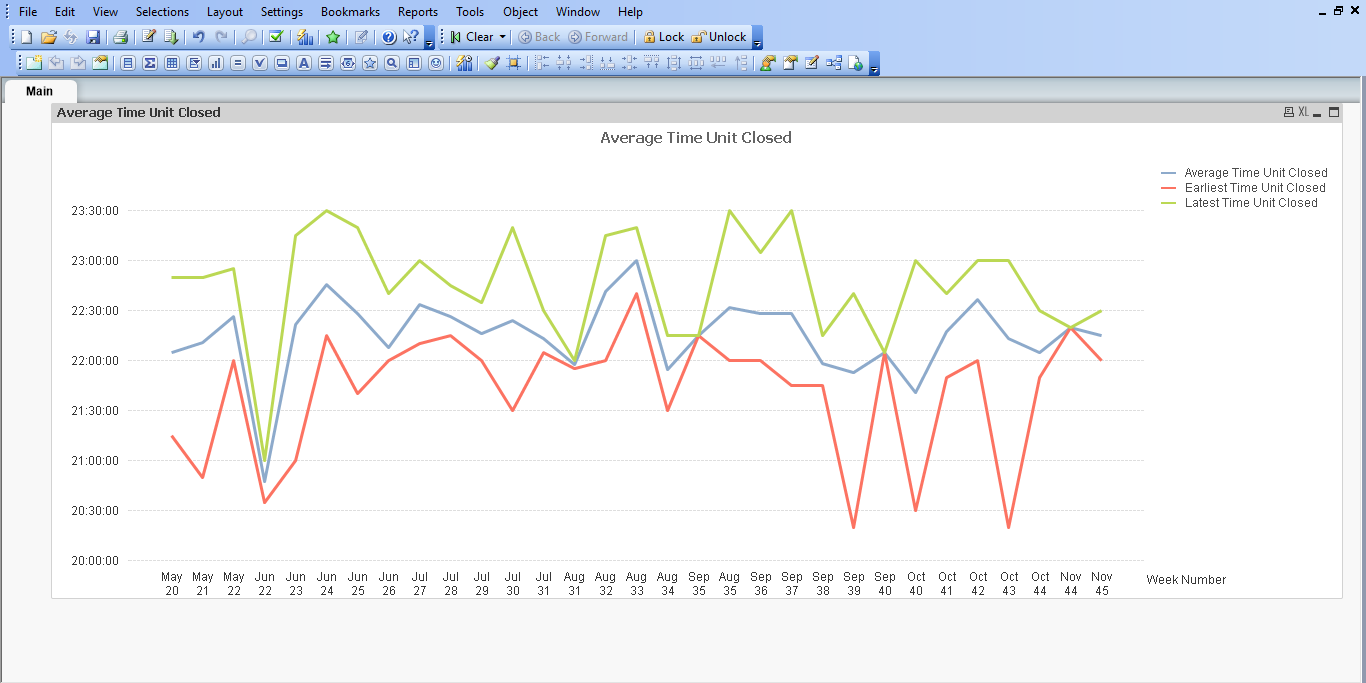The width and height of the screenshot is (1366, 683).
Task: Open Current Selections with the green checkmark icon
Action: pyautogui.click(x=276, y=37)
